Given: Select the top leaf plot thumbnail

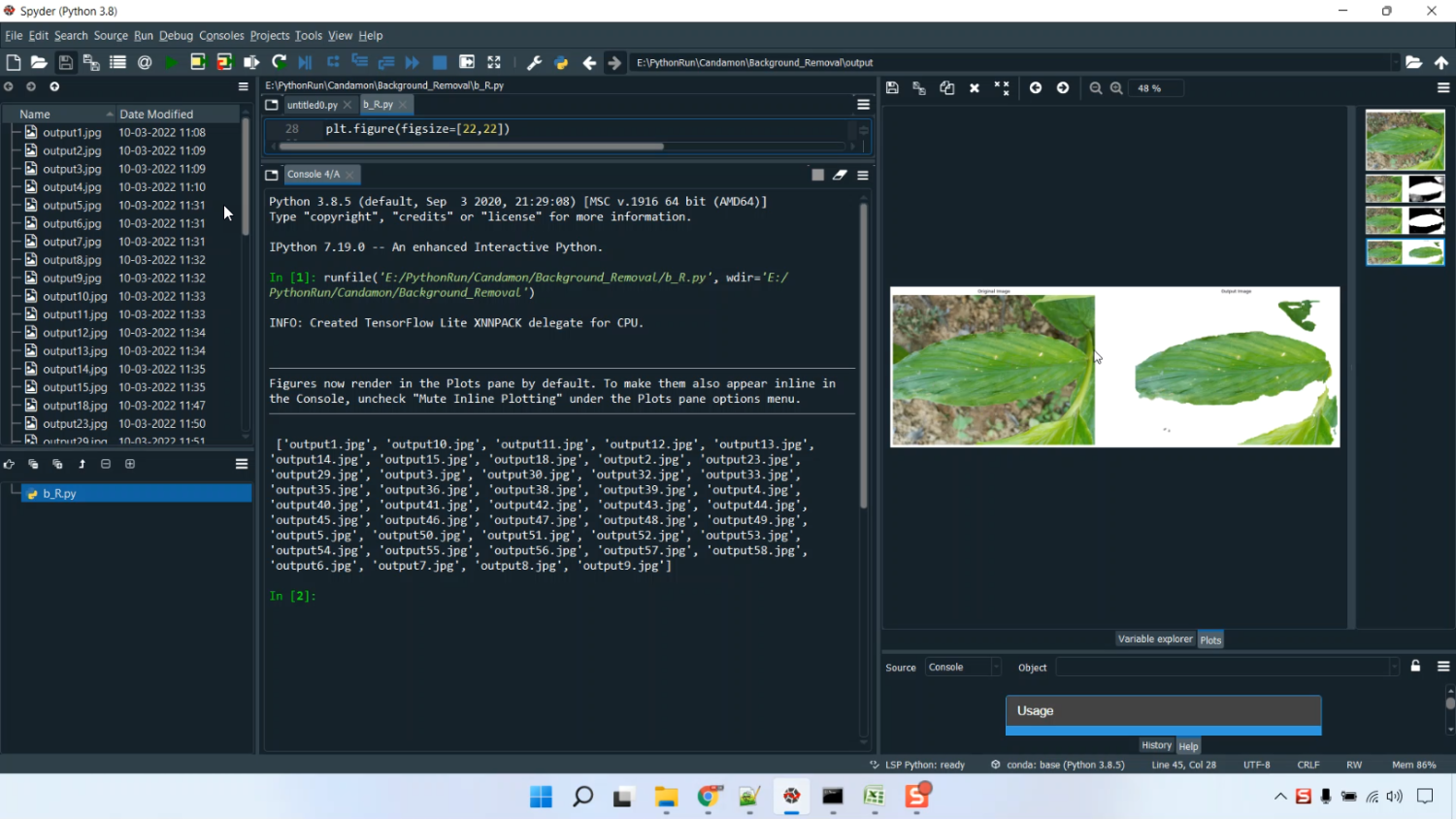Looking at the screenshot, I should [1405, 140].
